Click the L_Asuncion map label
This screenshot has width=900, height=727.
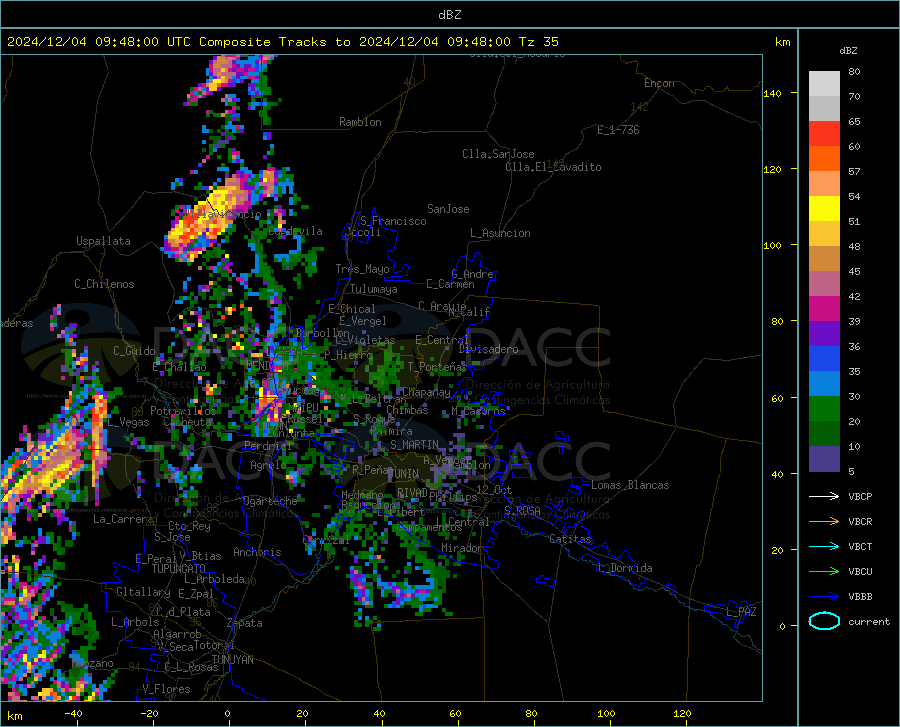point(500,233)
